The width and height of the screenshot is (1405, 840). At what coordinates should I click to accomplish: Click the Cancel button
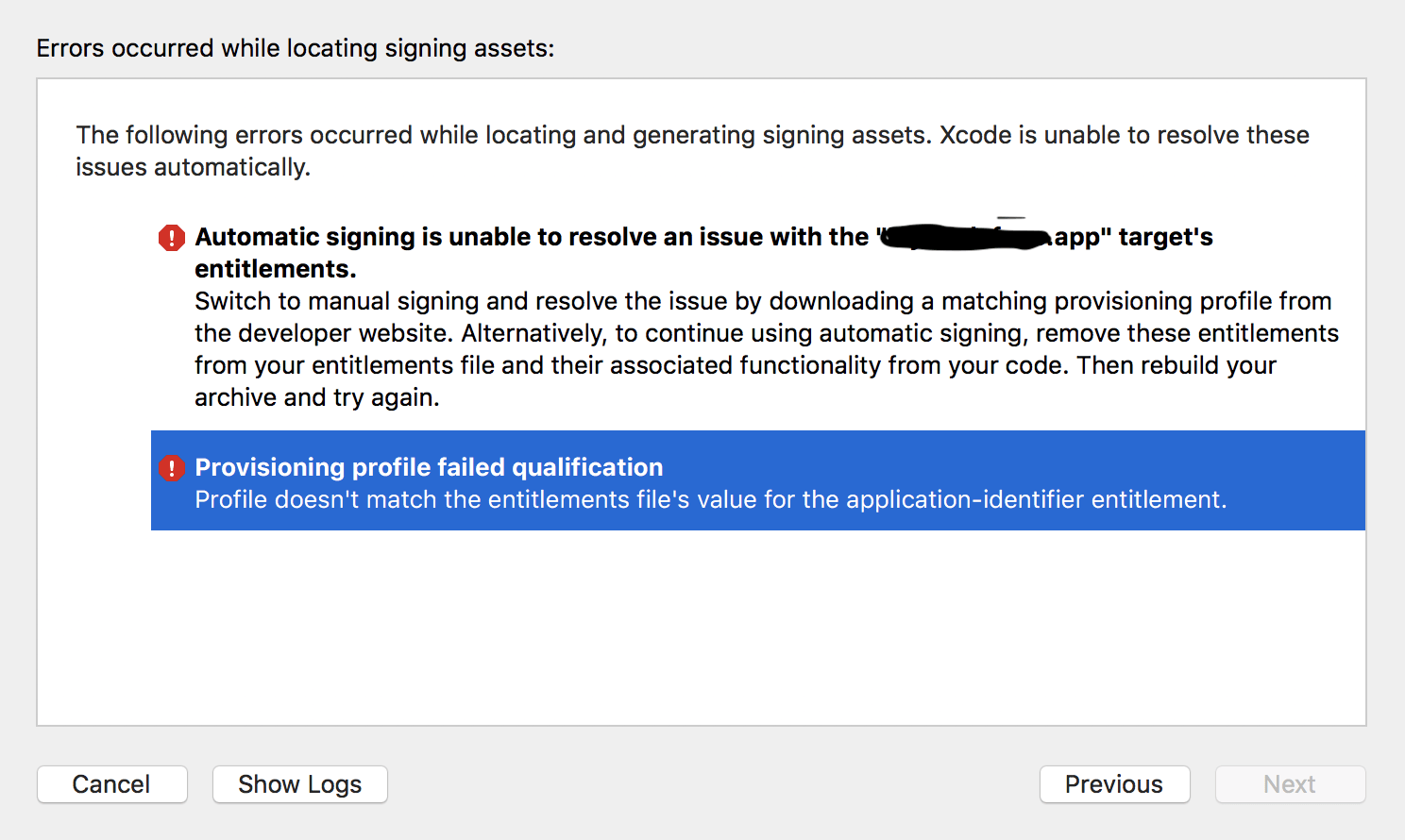coord(111,784)
